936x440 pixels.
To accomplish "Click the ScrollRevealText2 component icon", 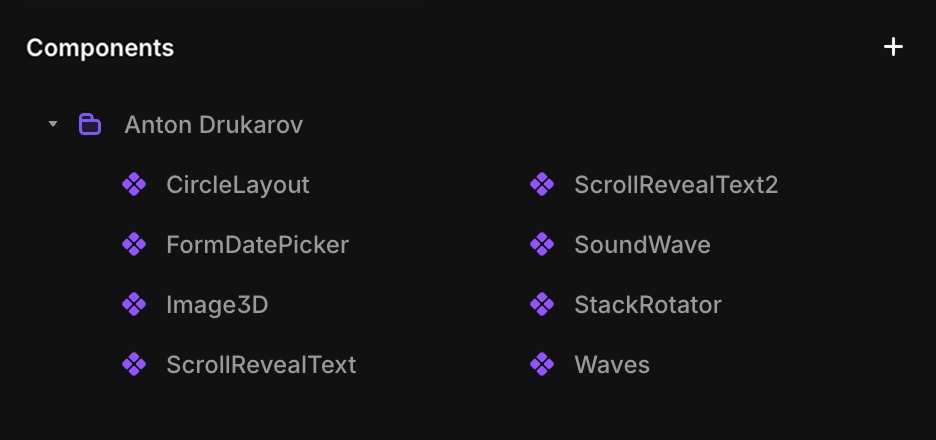I will point(542,185).
